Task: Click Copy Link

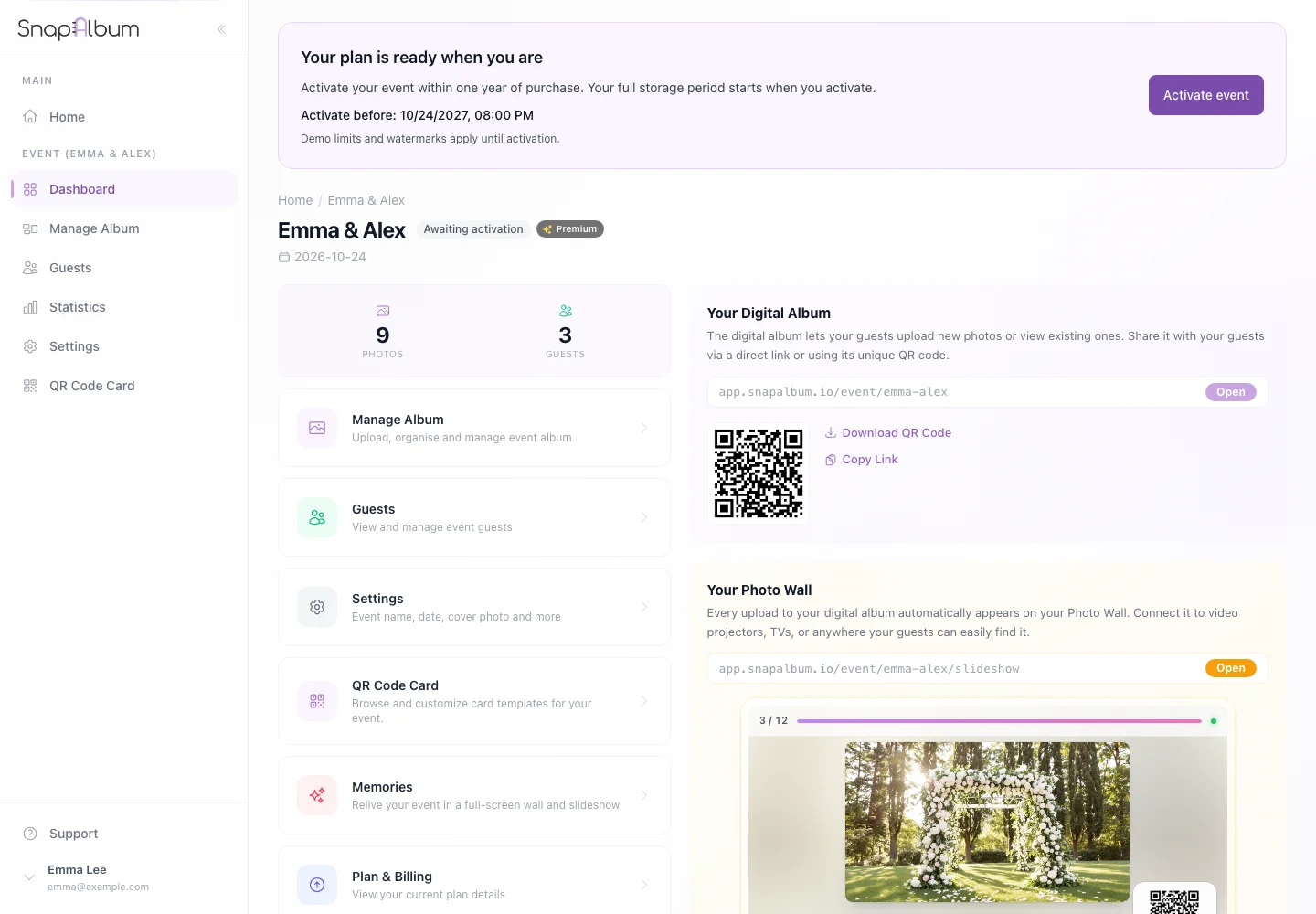Action: (862, 460)
